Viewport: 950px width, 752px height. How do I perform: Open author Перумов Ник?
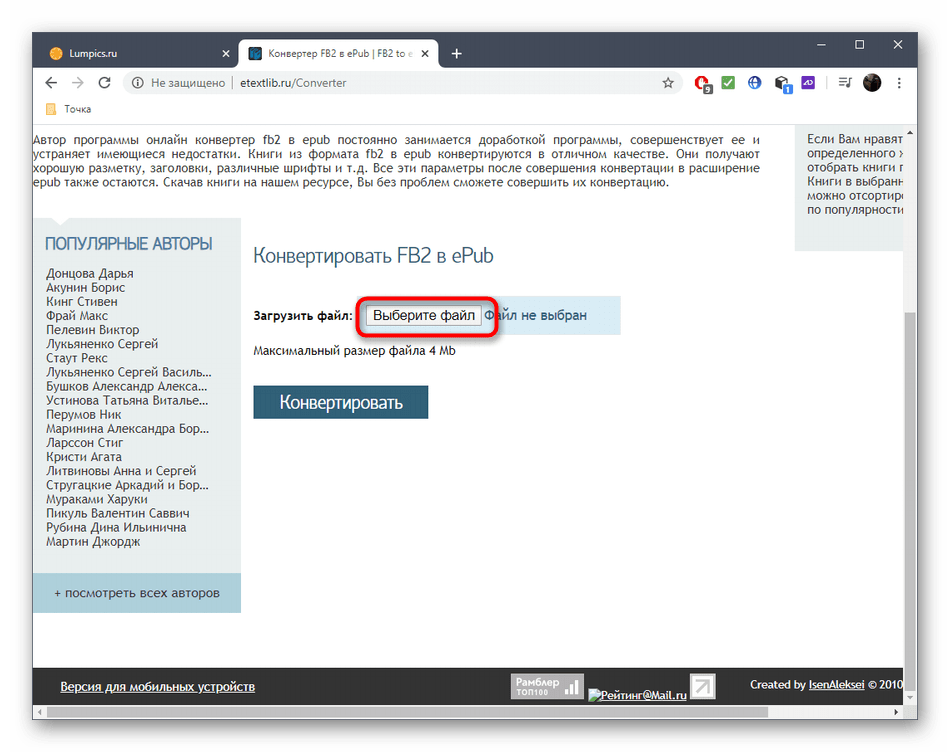click(x=84, y=414)
